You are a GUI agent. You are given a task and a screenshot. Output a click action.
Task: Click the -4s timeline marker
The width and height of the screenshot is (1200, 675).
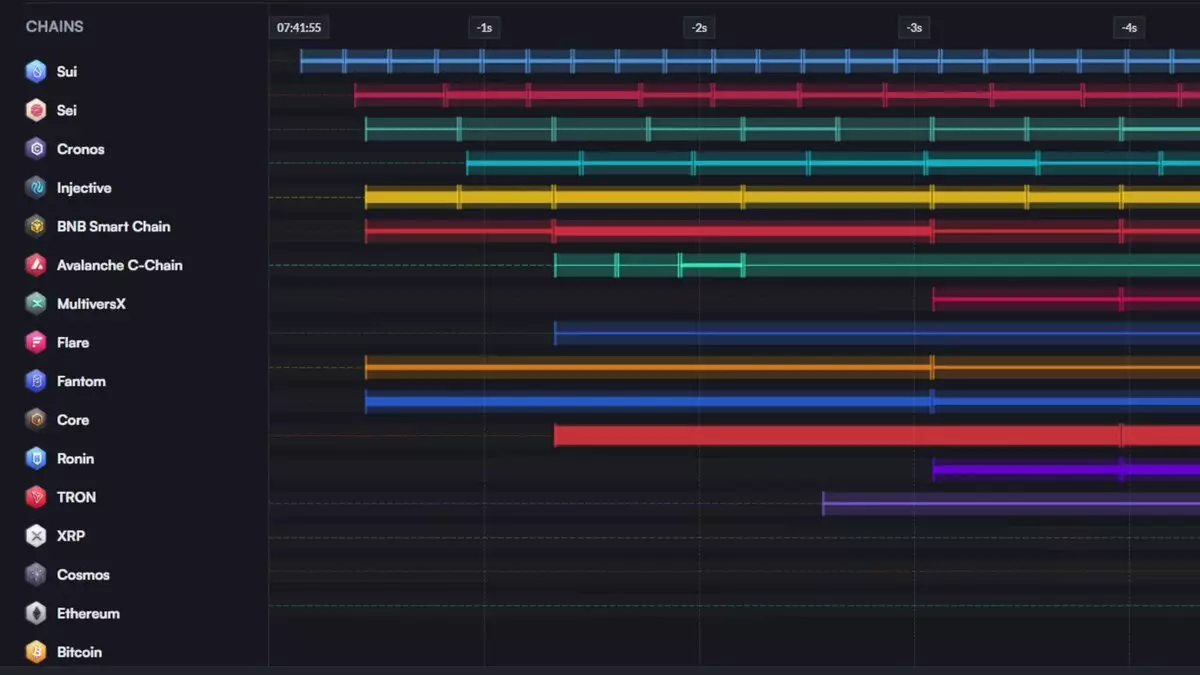click(1129, 28)
